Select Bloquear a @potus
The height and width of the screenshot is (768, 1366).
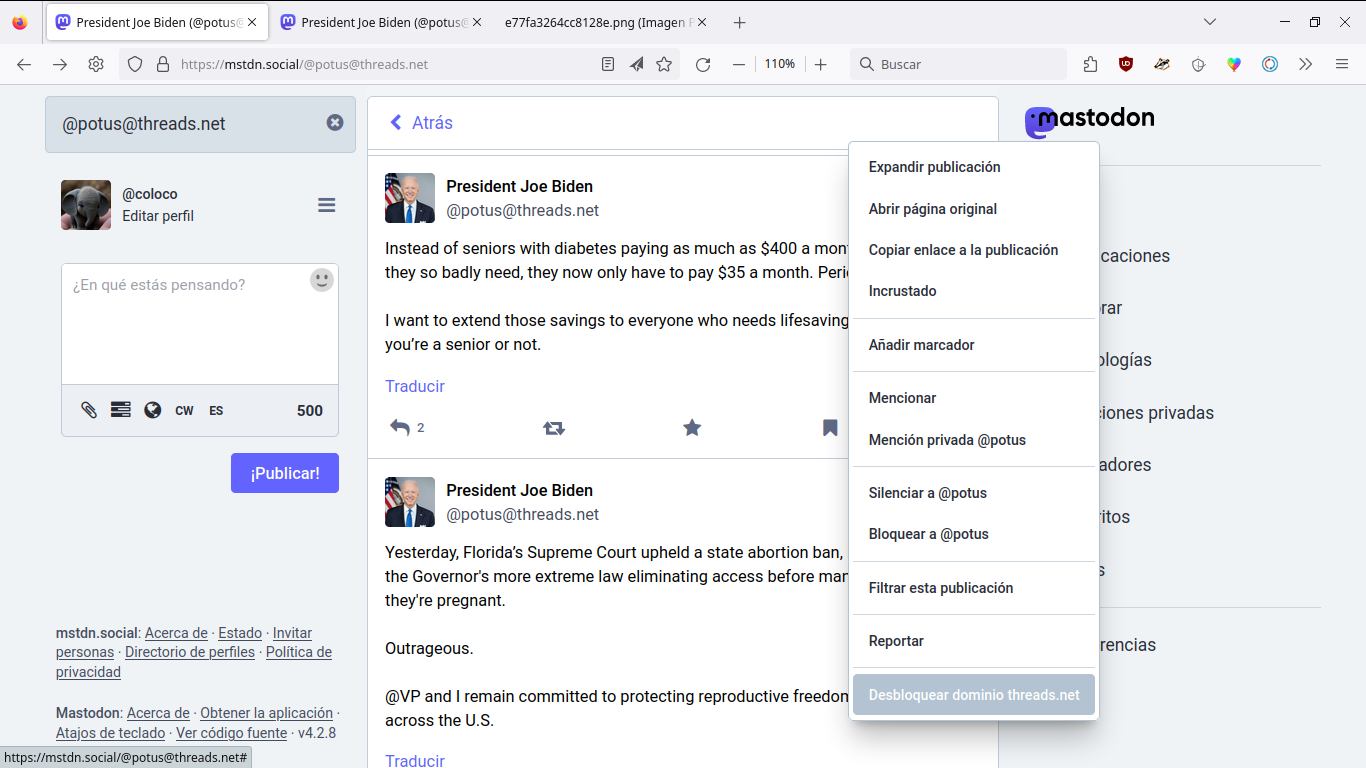[974, 534]
